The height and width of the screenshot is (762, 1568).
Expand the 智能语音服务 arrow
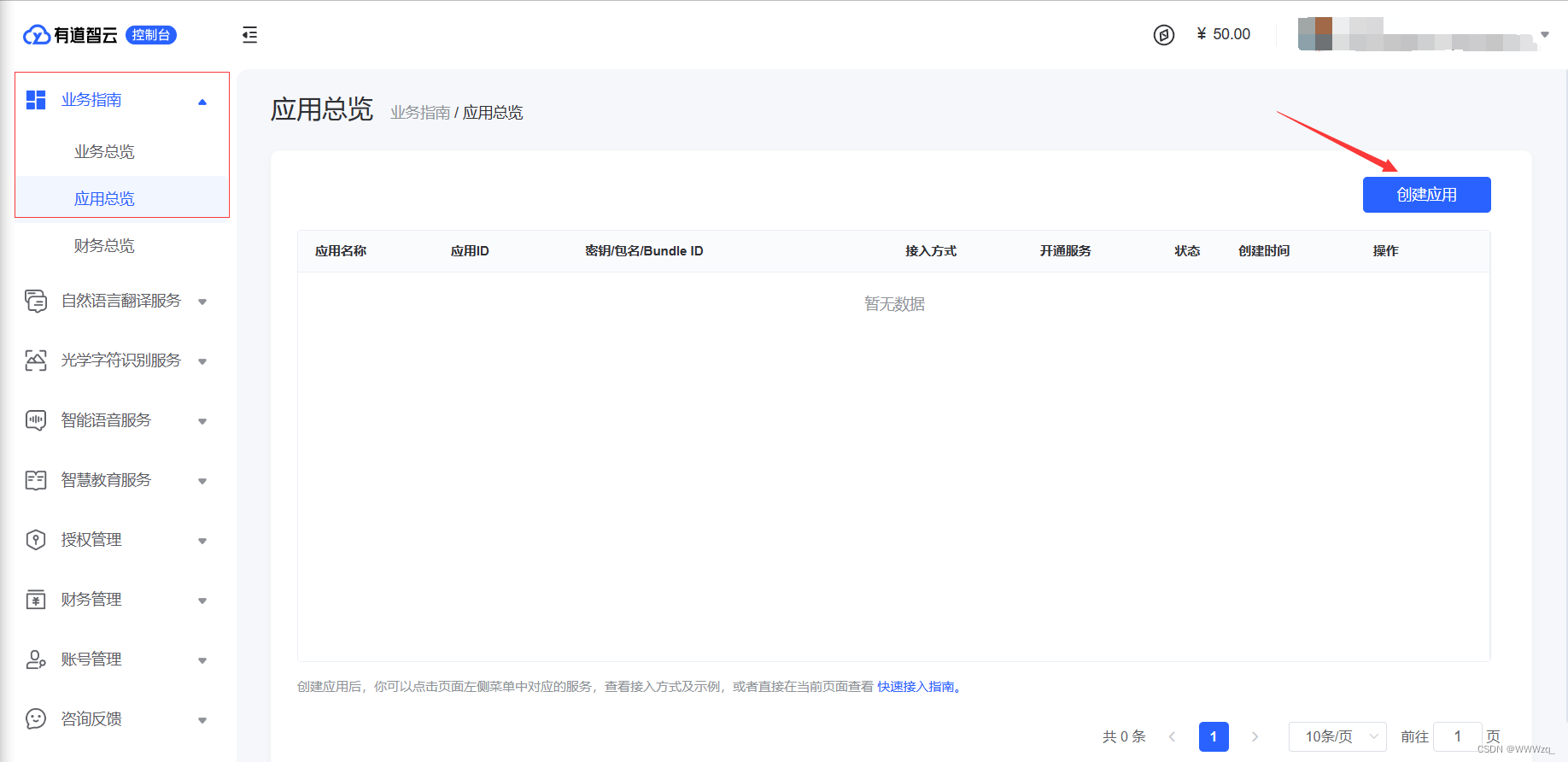[x=202, y=421]
